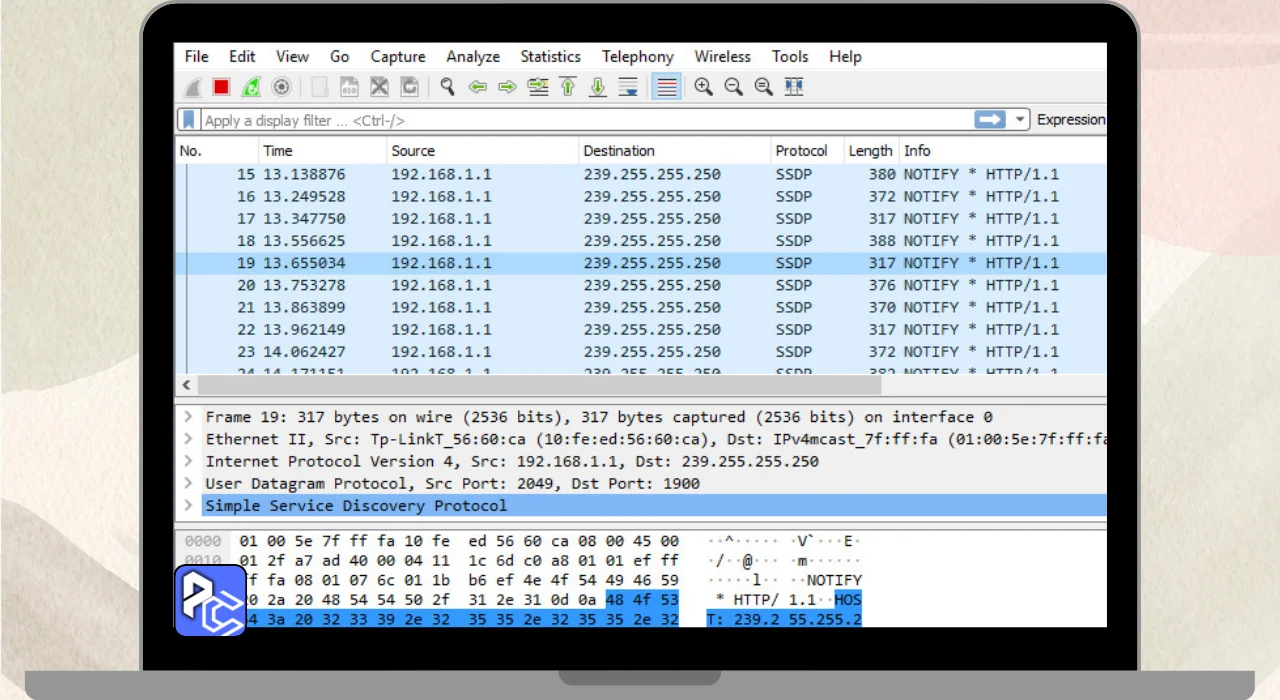
Task: Zoom in on packet list text
Action: pyautogui.click(x=703, y=87)
